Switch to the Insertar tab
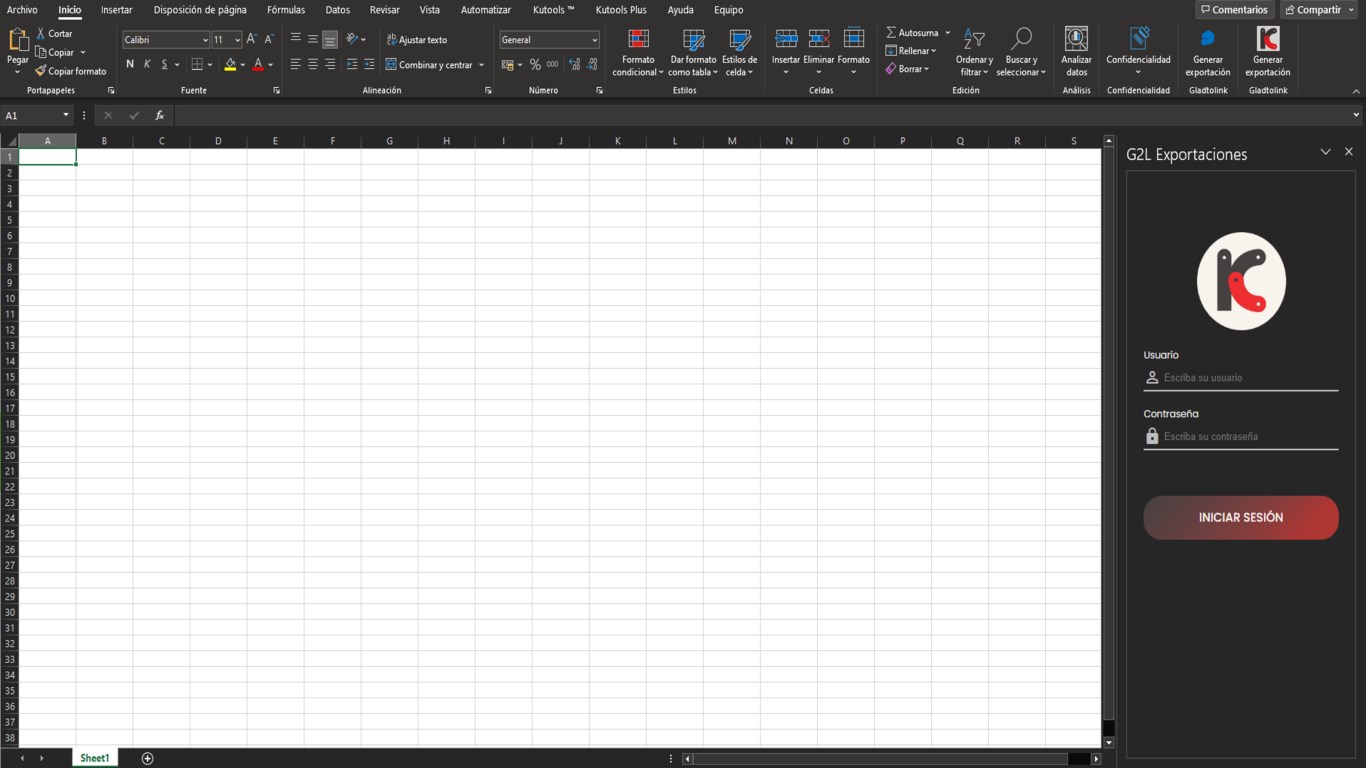Viewport: 1366px width, 768px height. pos(117,10)
